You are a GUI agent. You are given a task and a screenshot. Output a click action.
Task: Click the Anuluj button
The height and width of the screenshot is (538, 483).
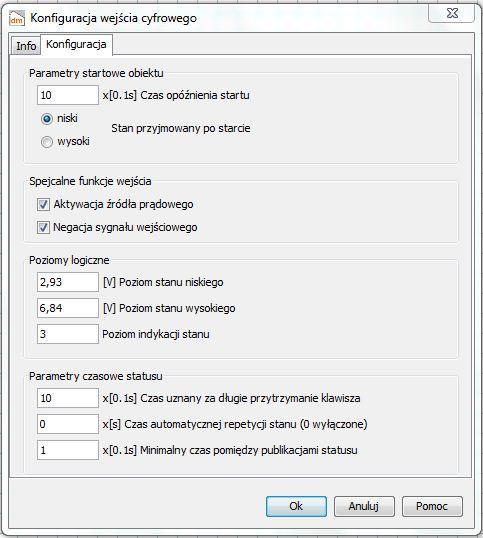(364, 506)
